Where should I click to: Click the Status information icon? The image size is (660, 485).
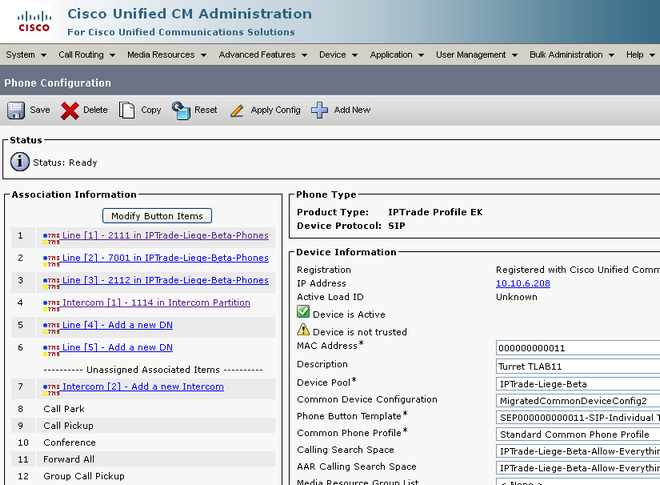pyautogui.click(x=20, y=162)
